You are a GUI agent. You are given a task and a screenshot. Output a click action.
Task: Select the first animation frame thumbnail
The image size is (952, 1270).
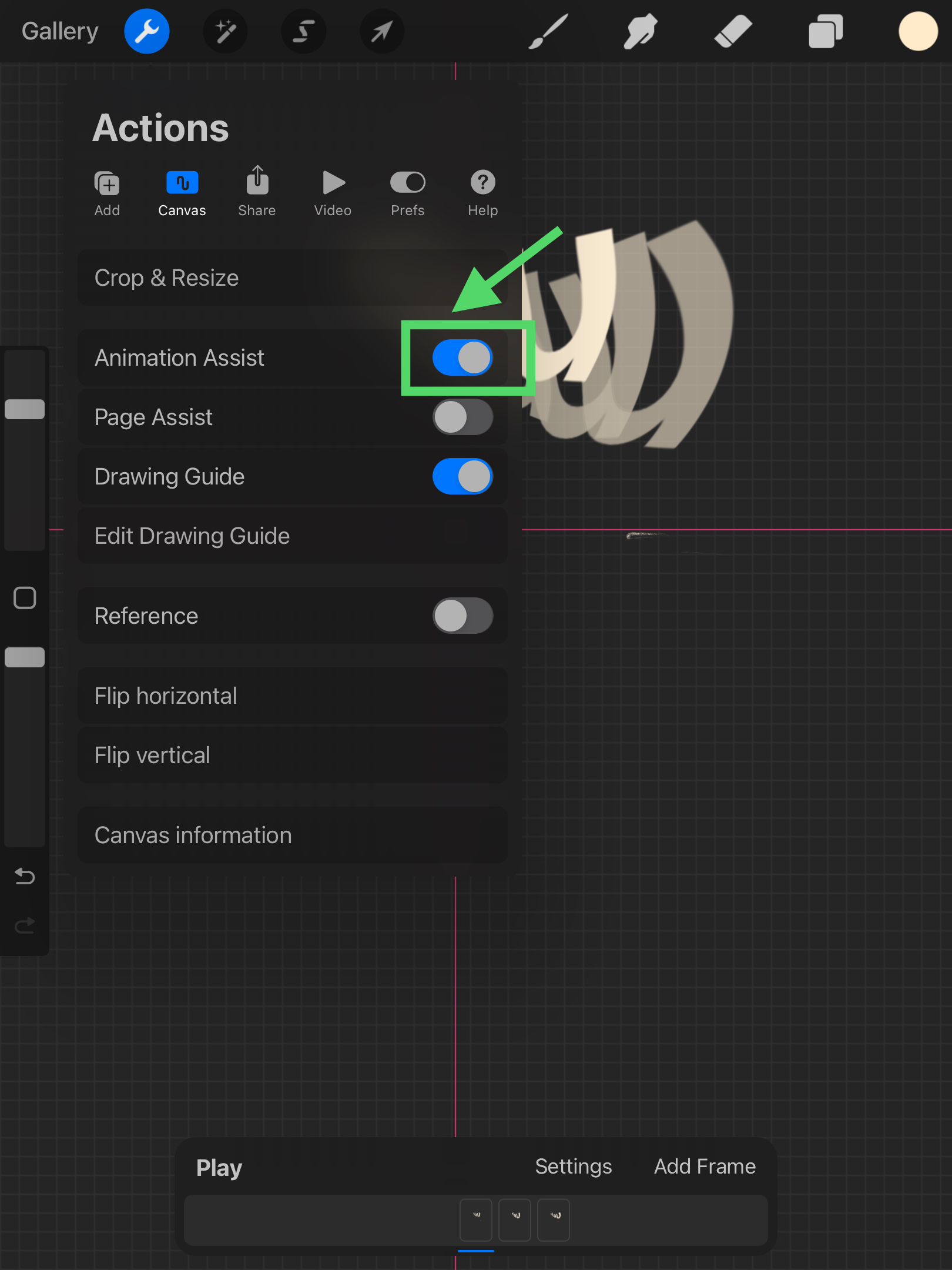pos(476,1219)
